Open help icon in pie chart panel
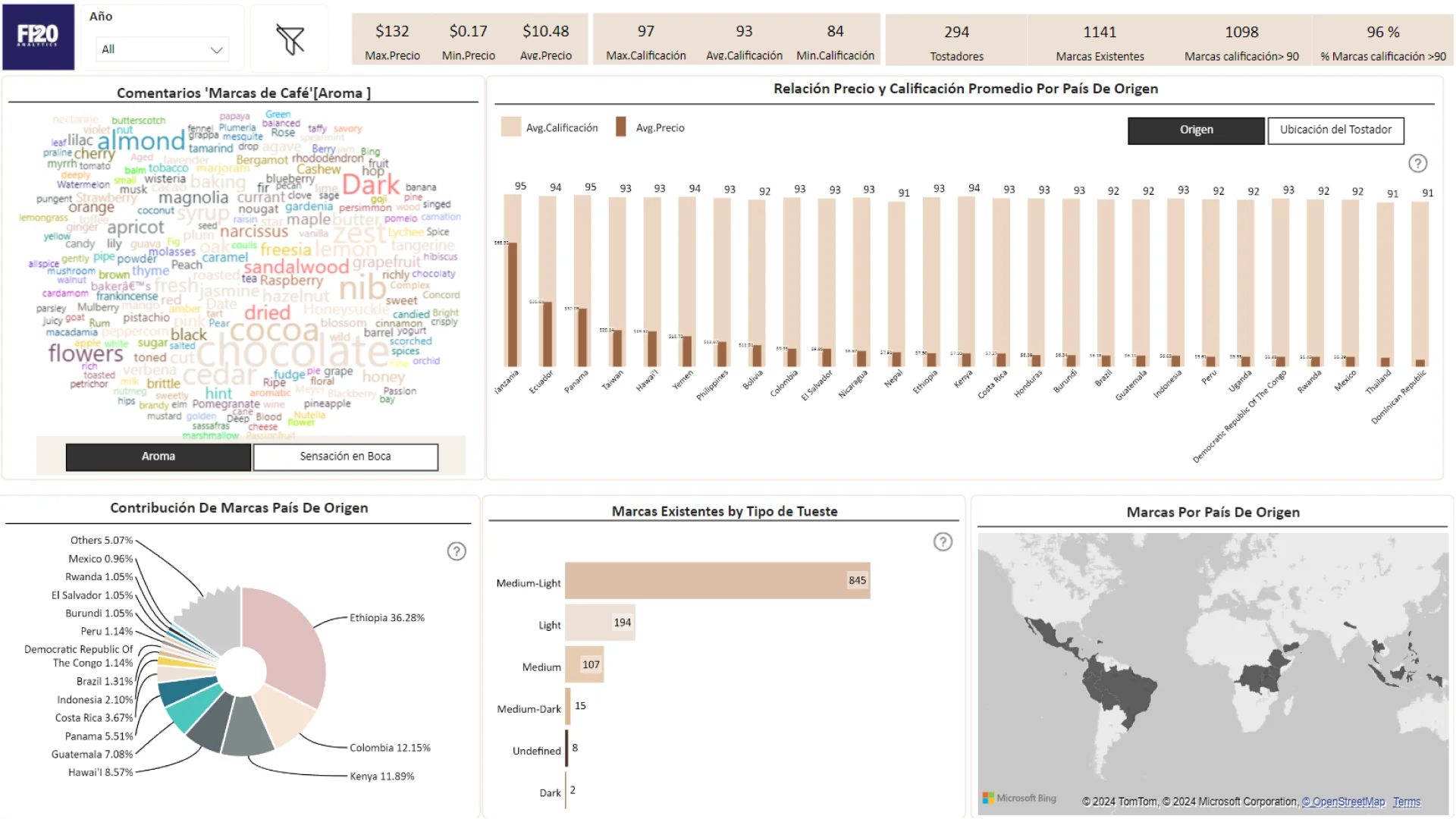This screenshot has width=1456, height=819. click(457, 551)
